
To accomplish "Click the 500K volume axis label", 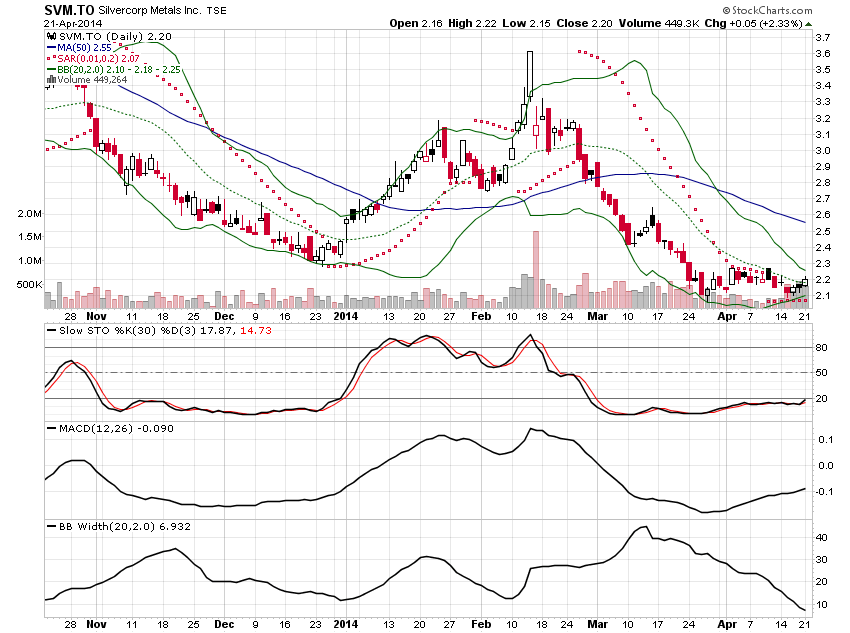I will 29,285.
